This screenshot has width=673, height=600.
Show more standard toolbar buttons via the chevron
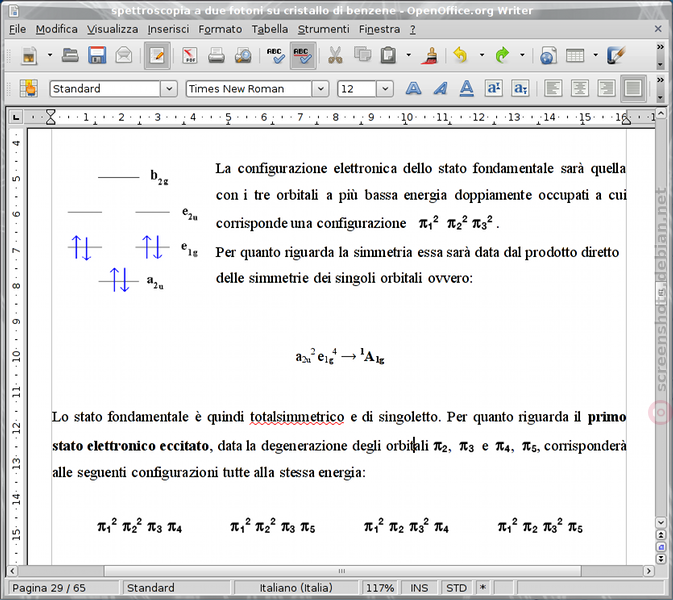(660, 47)
